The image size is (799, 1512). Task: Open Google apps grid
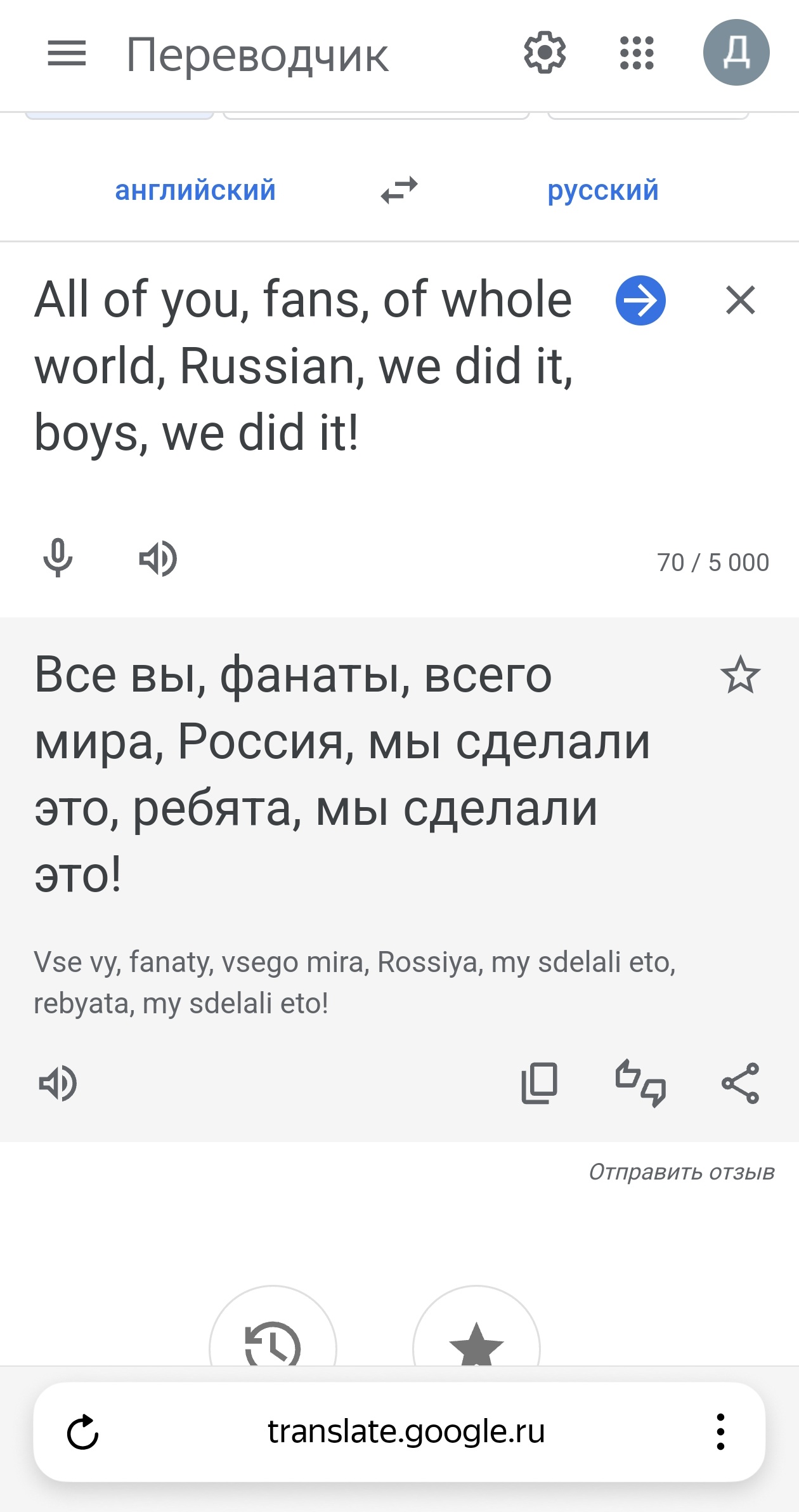[637, 53]
